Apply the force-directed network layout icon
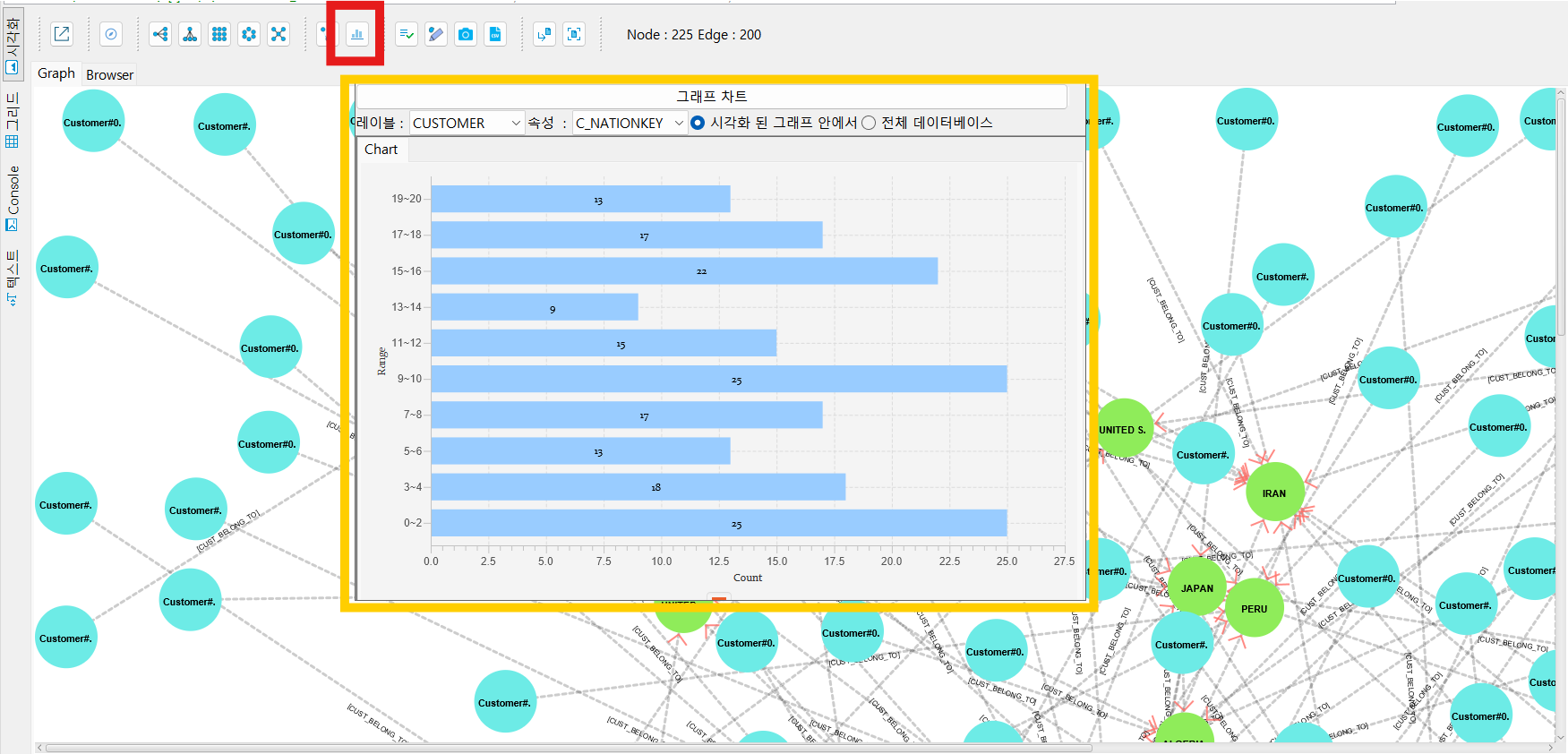Image resolution: width=1568 pixels, height=754 pixels. click(x=278, y=34)
